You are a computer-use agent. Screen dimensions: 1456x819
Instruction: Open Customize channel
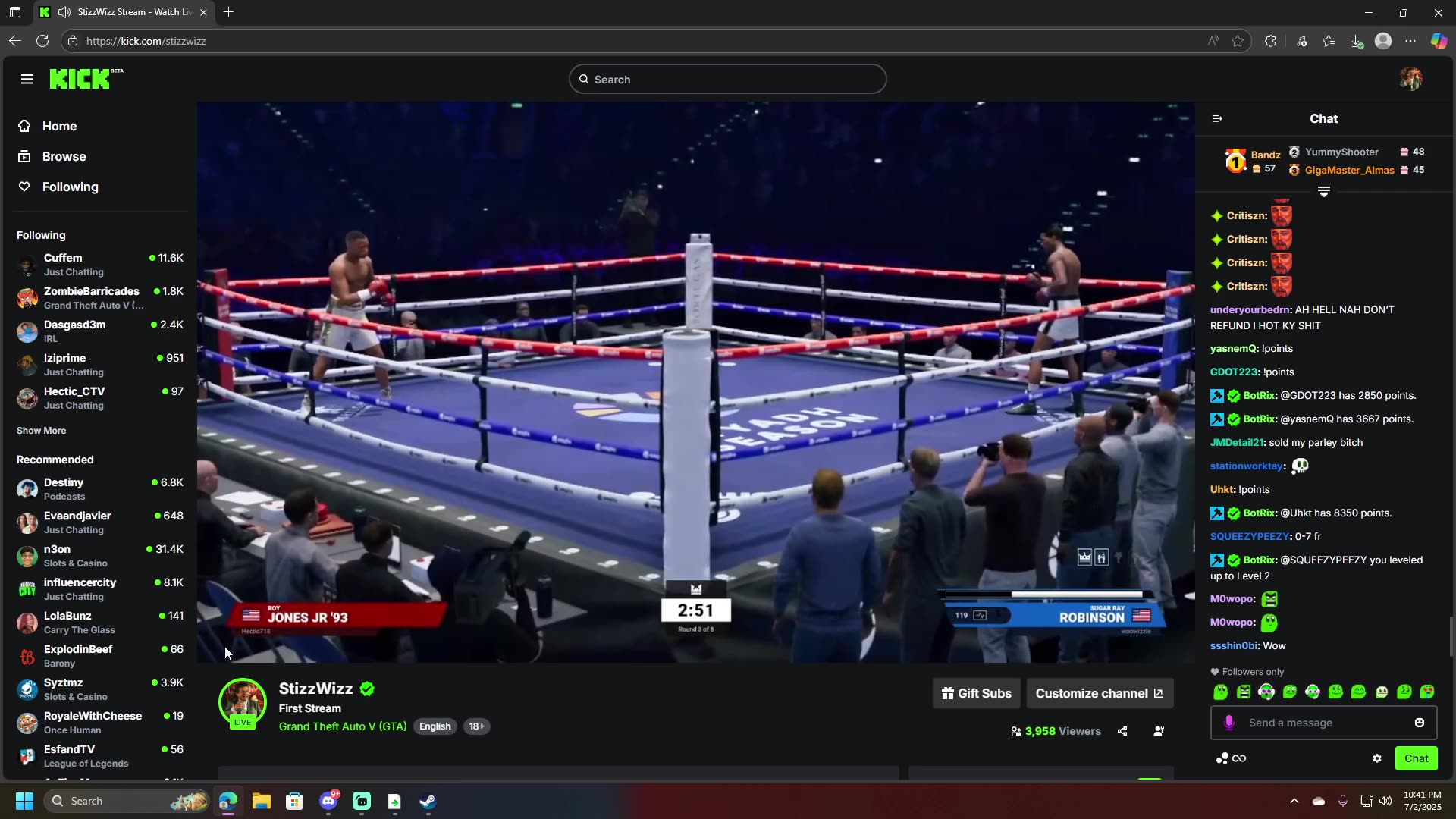point(1099,692)
